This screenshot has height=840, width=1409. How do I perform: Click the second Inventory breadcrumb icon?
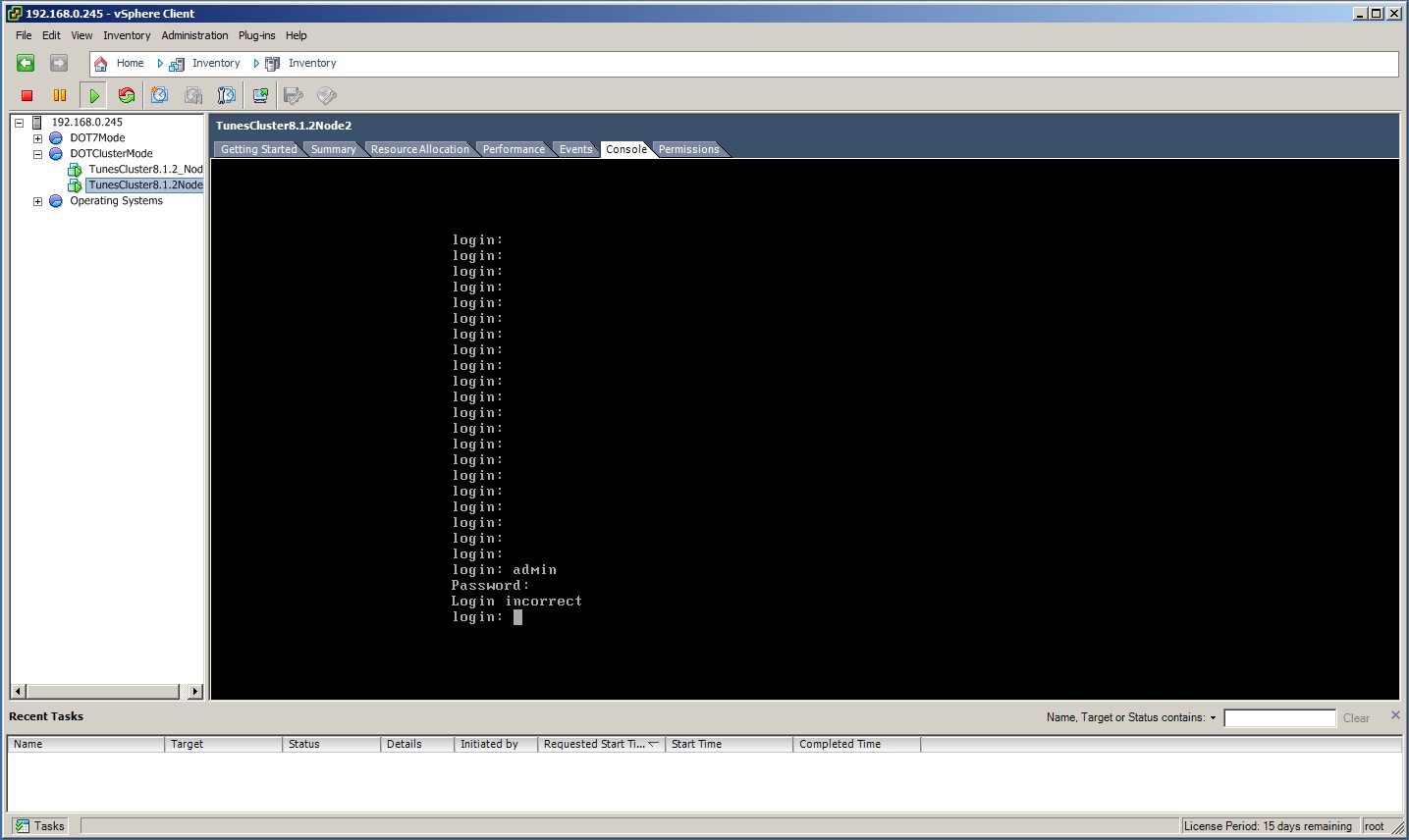pyautogui.click(x=273, y=64)
